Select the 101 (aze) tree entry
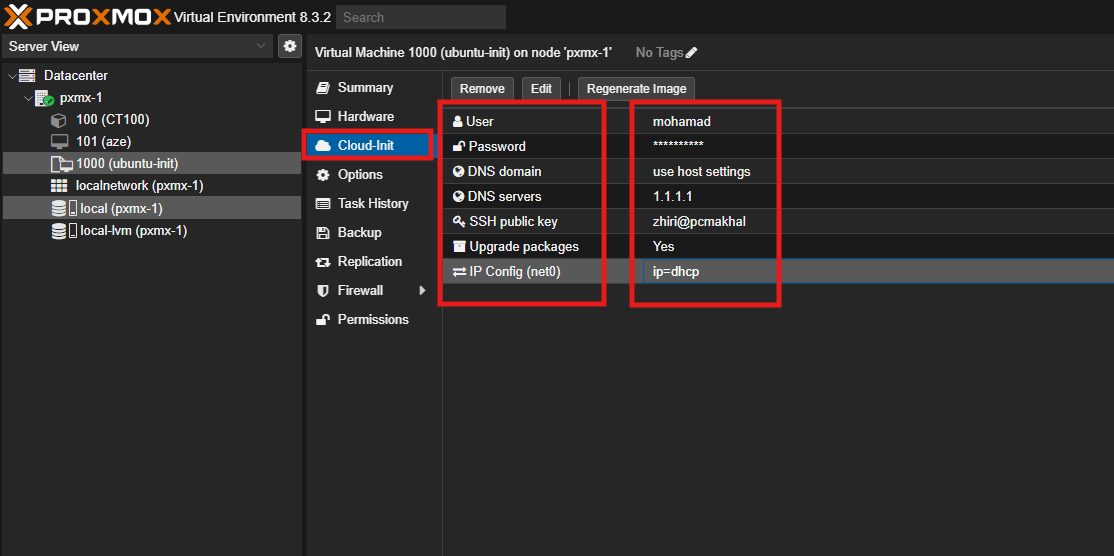Image resolution: width=1114 pixels, height=556 pixels. [x=151, y=142]
